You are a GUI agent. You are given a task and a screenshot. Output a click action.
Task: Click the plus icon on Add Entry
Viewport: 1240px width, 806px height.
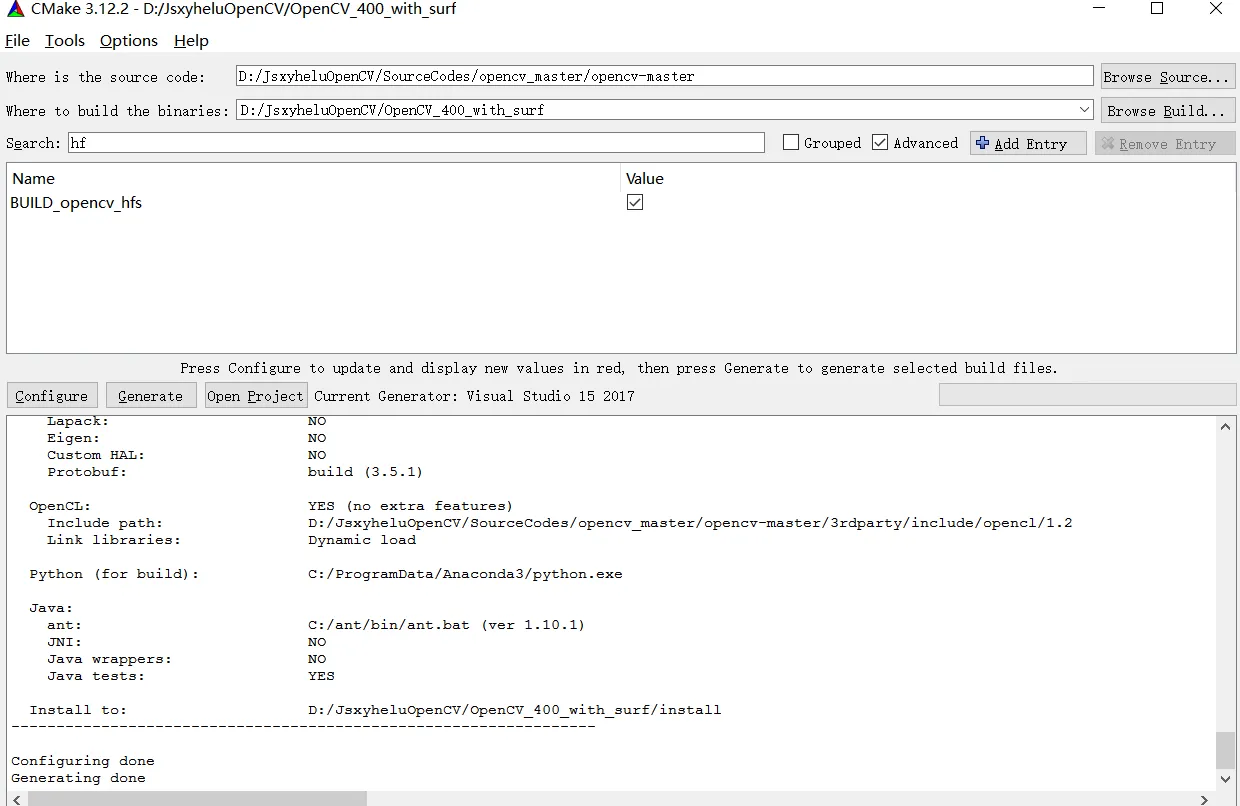(982, 144)
